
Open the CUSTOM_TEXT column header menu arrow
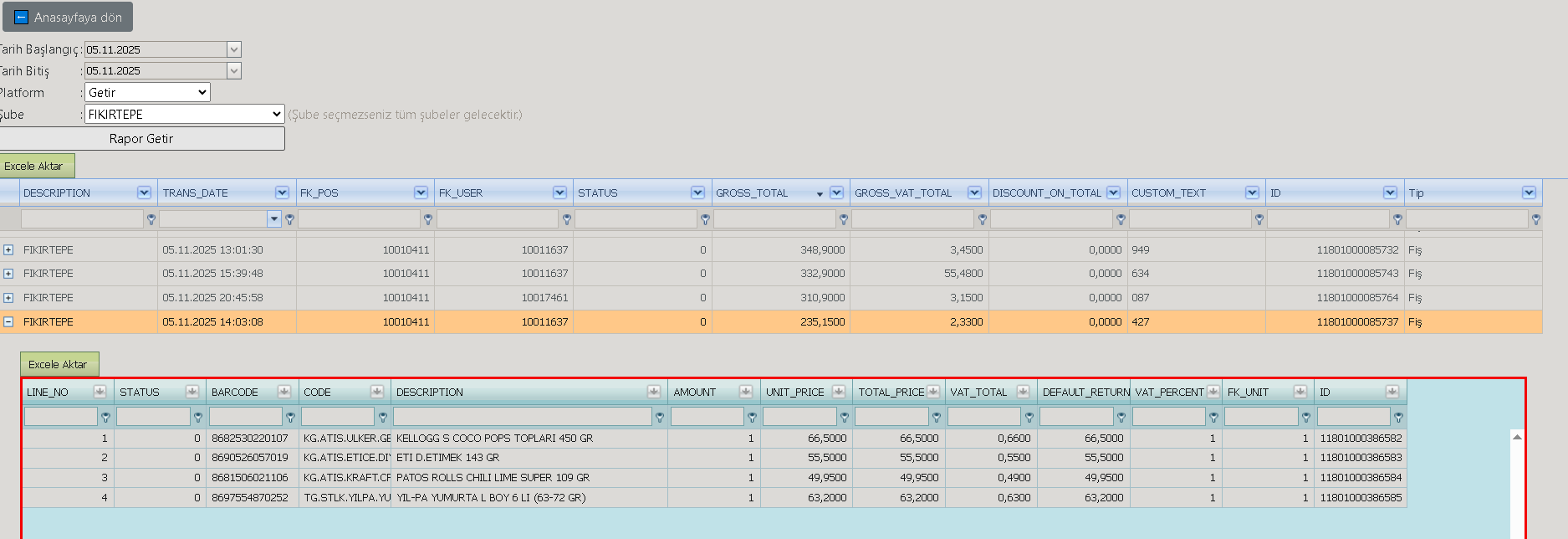click(x=1252, y=192)
